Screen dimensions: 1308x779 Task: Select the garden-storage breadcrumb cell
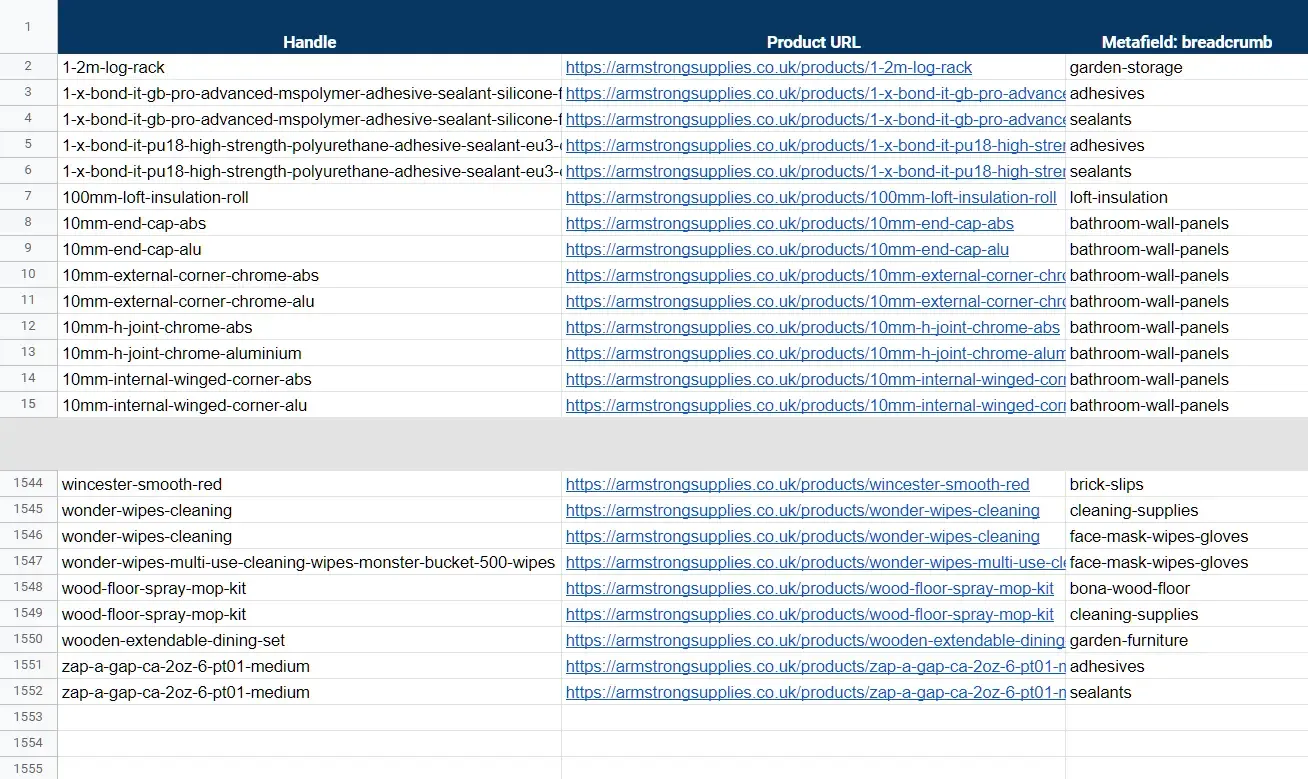click(1187, 67)
